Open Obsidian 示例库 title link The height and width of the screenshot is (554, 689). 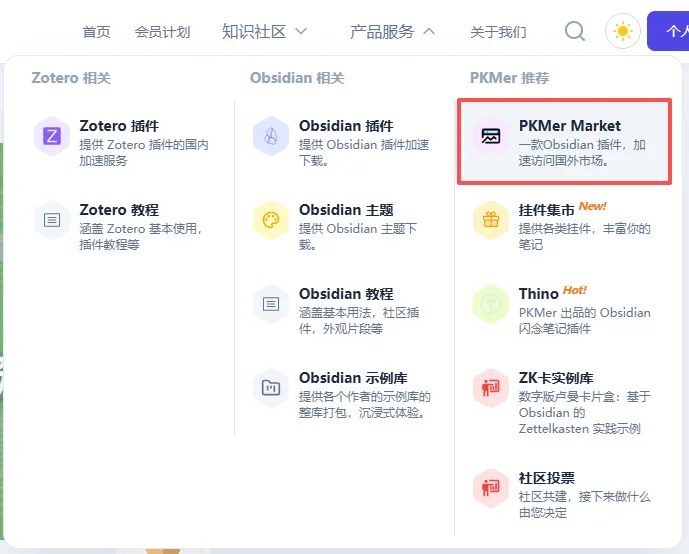coord(353,378)
